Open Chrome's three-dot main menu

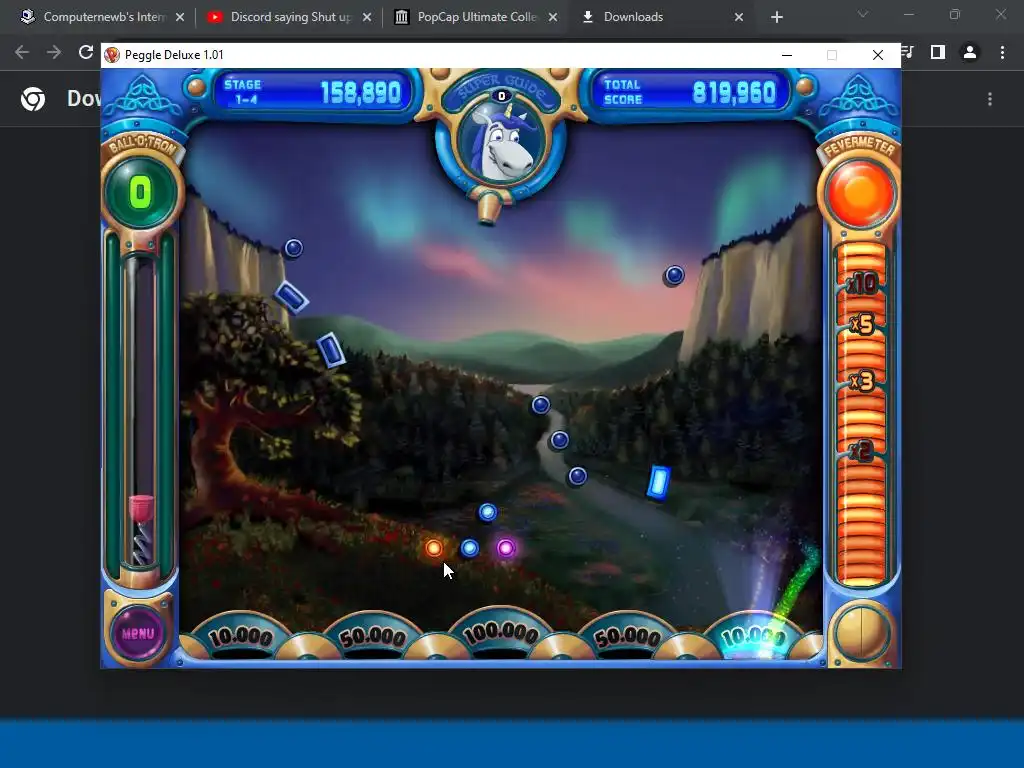[1002, 52]
